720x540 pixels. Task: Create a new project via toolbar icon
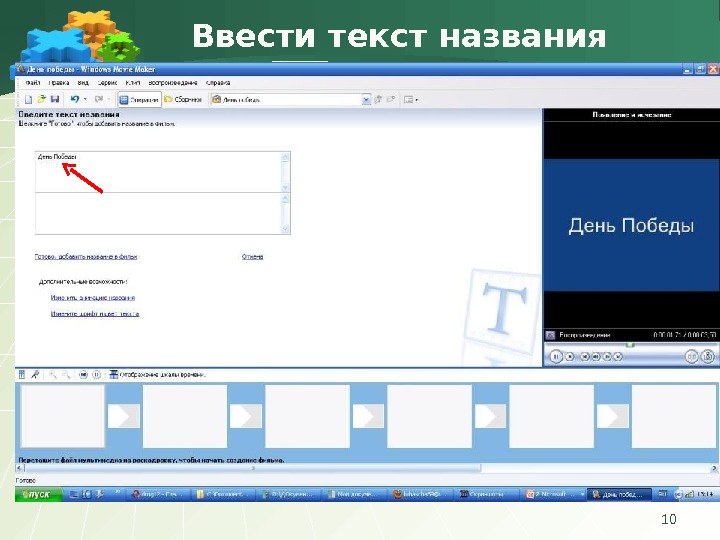pyautogui.click(x=28, y=99)
